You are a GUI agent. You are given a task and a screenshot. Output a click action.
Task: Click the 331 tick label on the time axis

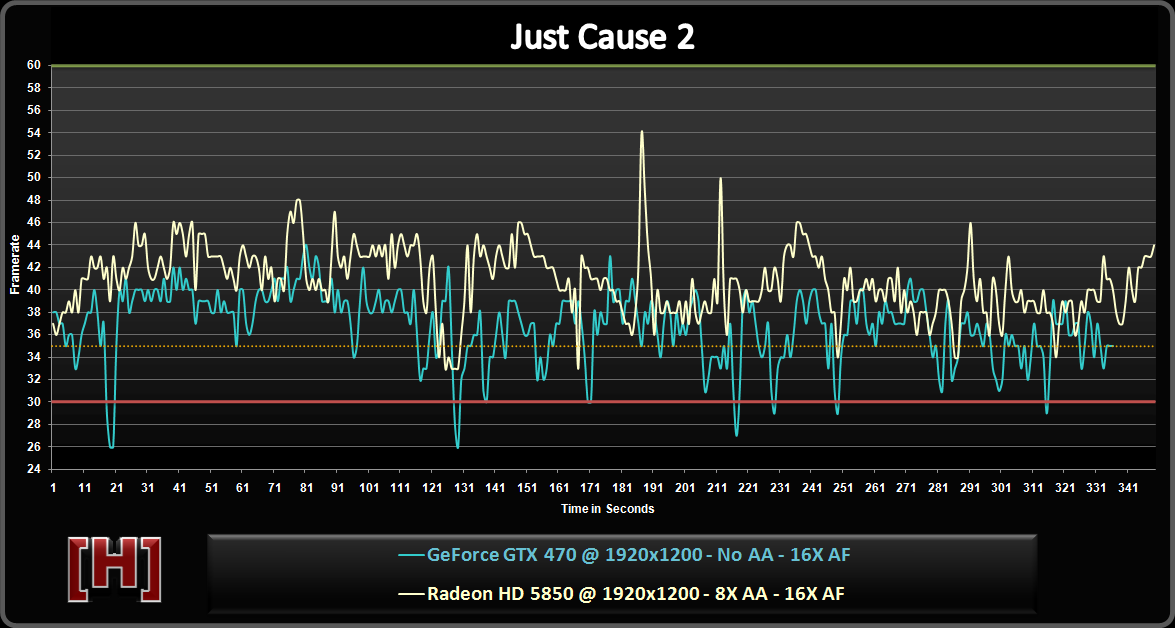[1096, 488]
